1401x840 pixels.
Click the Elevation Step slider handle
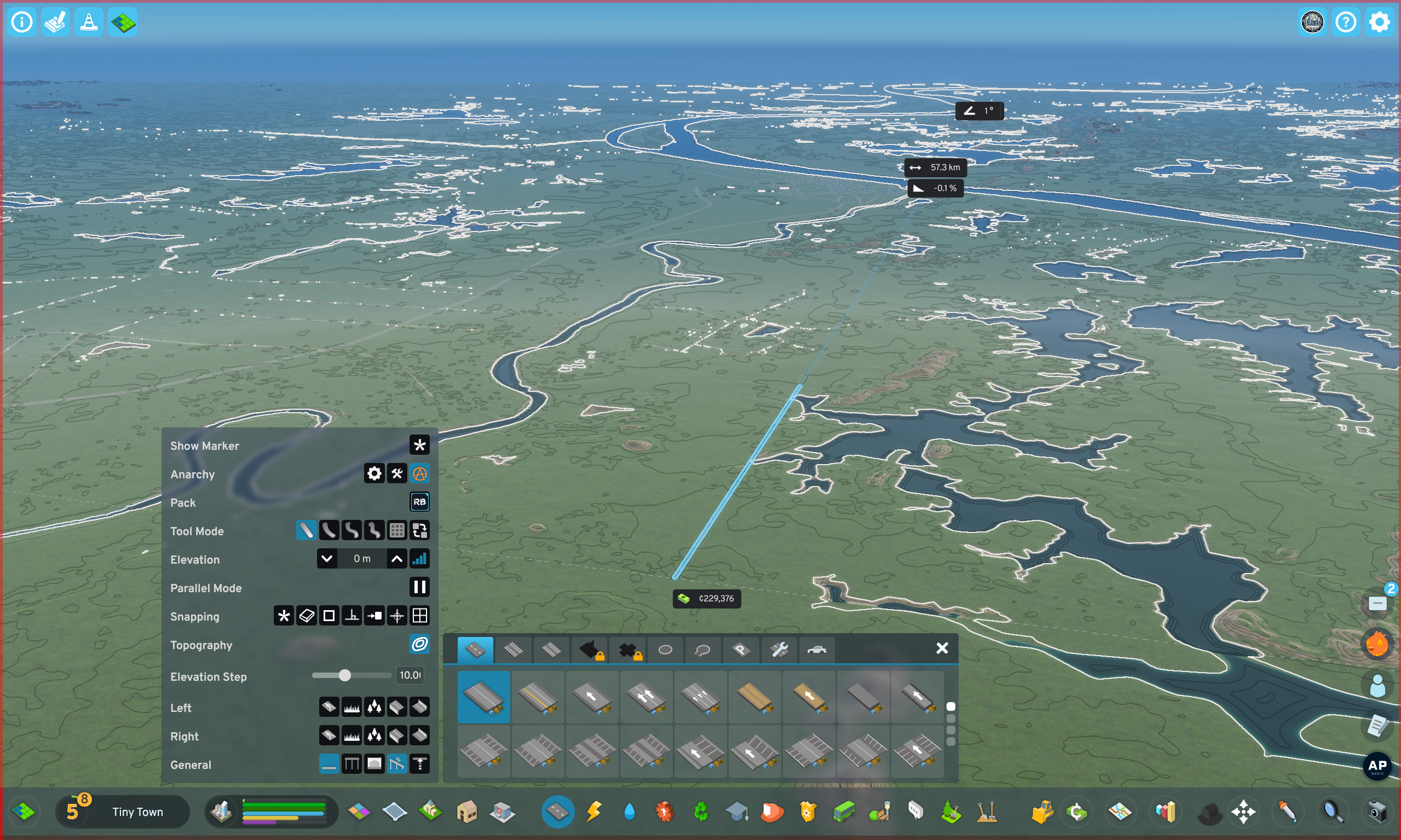[x=344, y=675]
